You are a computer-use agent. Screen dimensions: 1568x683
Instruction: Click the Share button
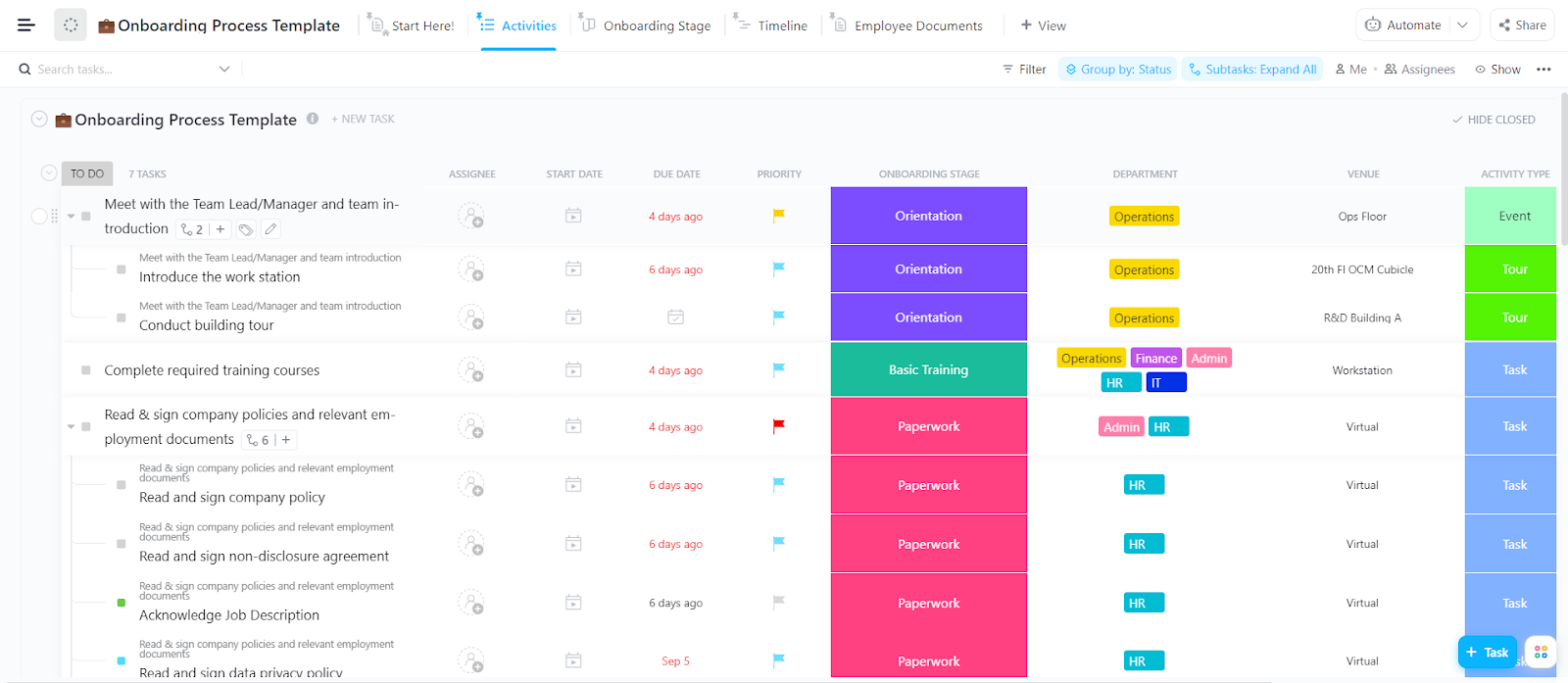pos(1523,25)
